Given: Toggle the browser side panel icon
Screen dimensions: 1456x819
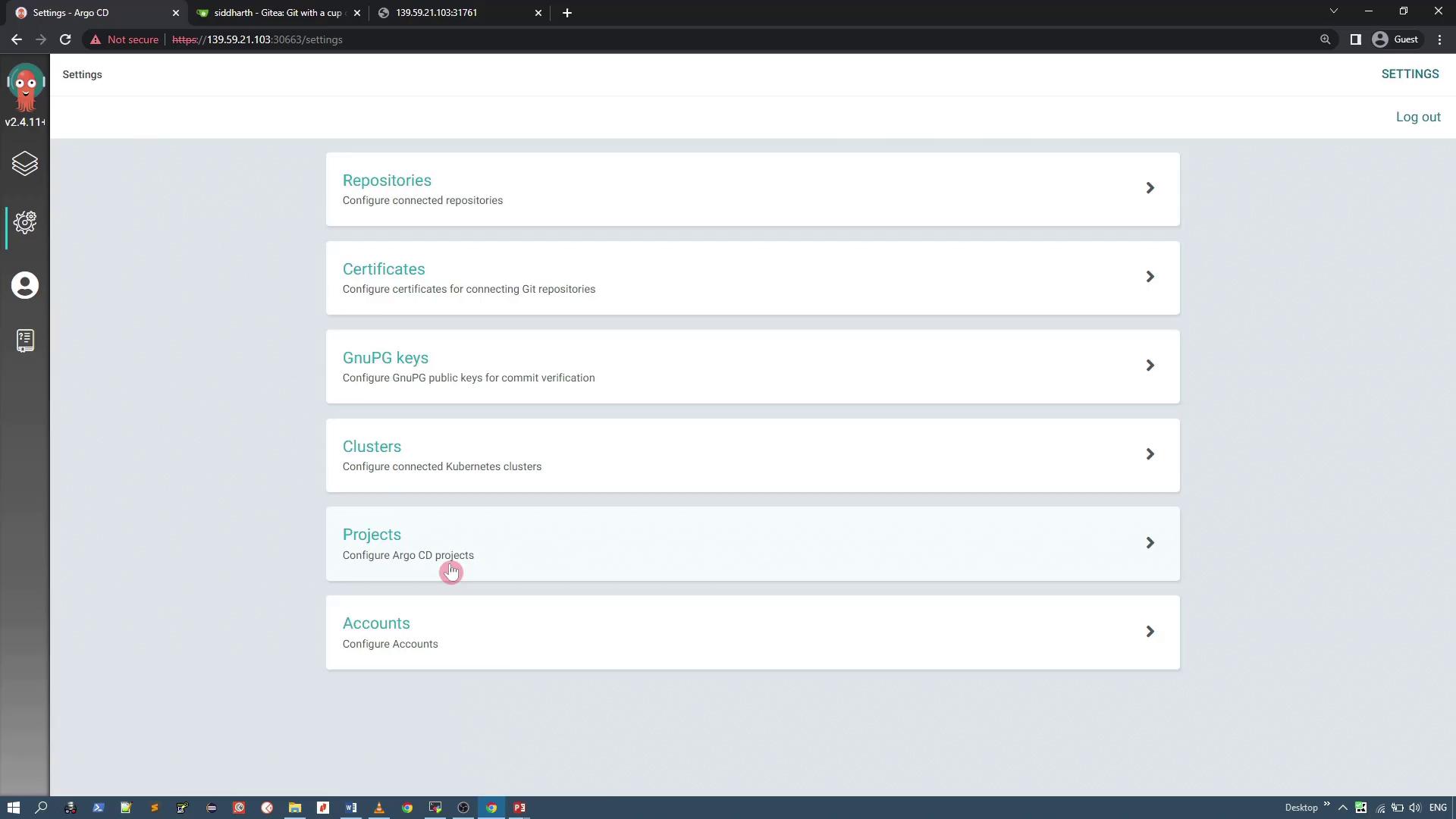Looking at the screenshot, I should (x=1355, y=39).
